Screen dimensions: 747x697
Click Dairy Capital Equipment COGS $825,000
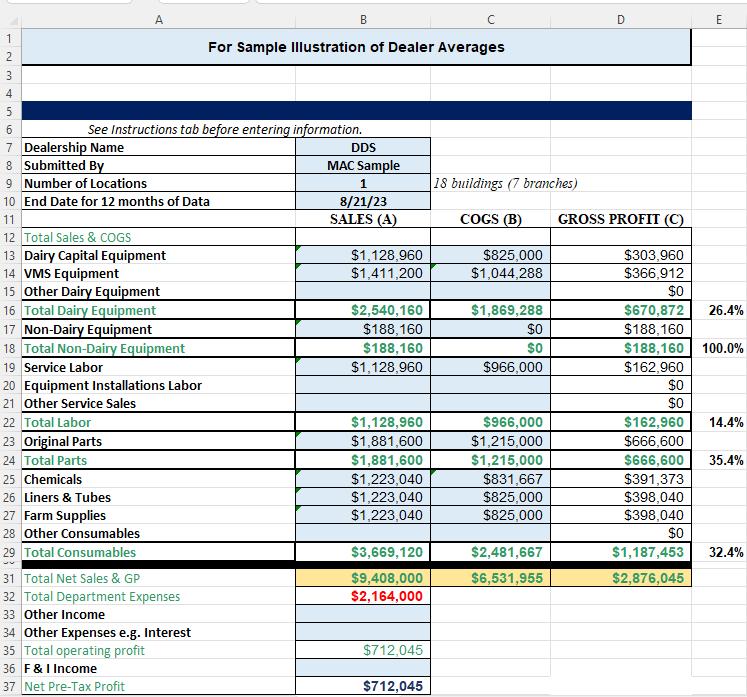(491, 255)
